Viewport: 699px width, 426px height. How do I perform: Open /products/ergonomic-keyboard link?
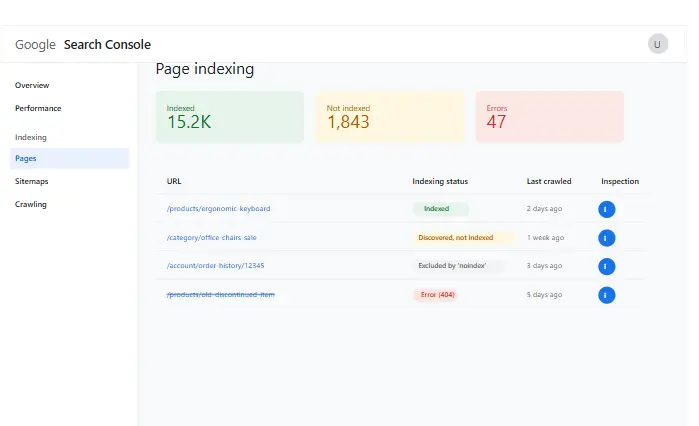218,209
